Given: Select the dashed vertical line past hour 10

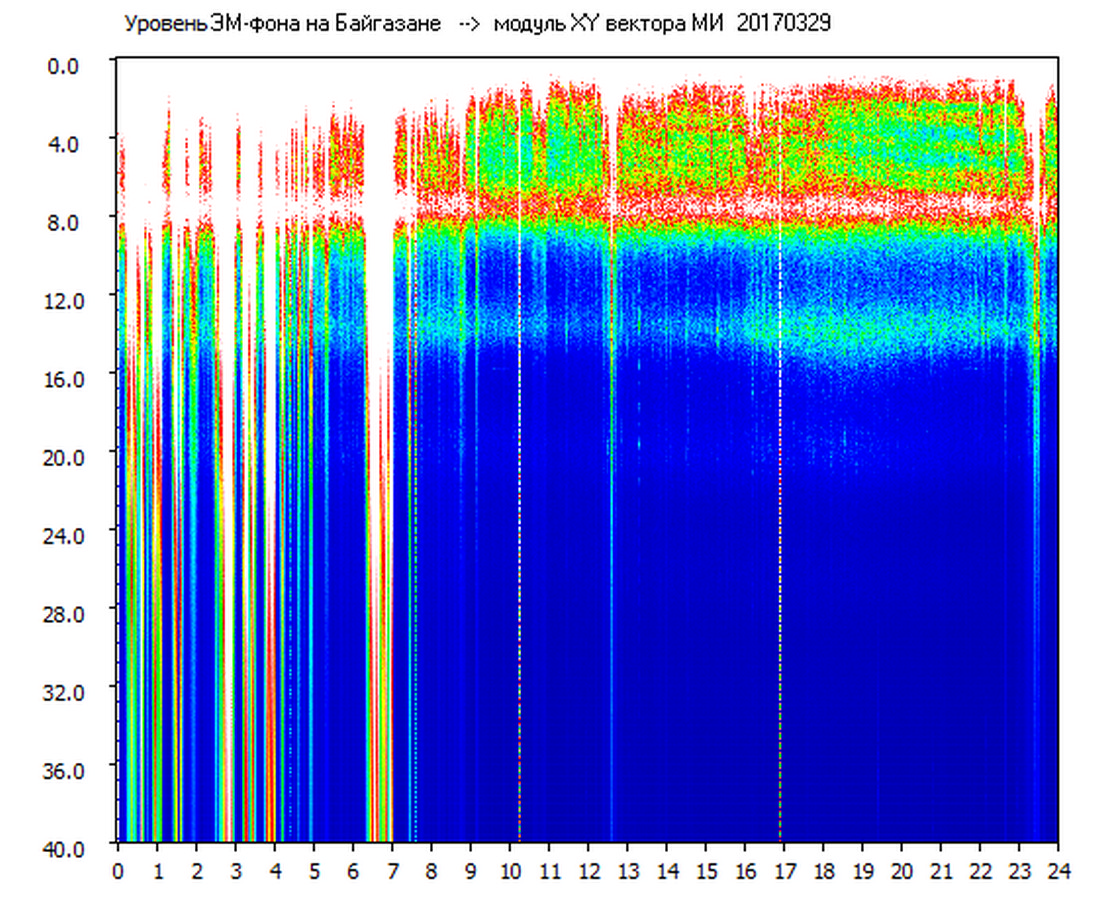Looking at the screenshot, I should click(519, 500).
